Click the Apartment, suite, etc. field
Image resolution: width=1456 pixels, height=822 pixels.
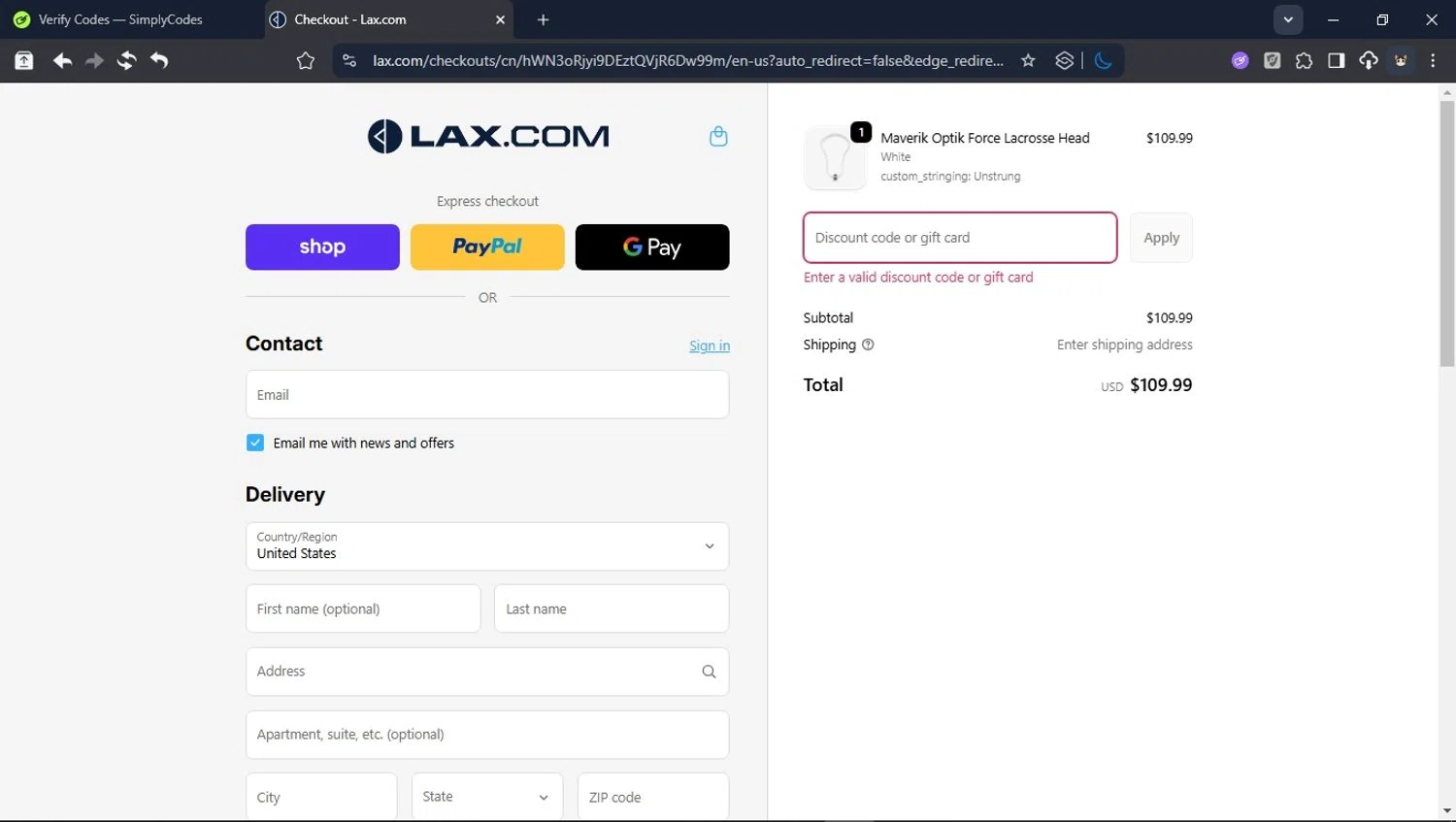pyautogui.click(x=487, y=735)
